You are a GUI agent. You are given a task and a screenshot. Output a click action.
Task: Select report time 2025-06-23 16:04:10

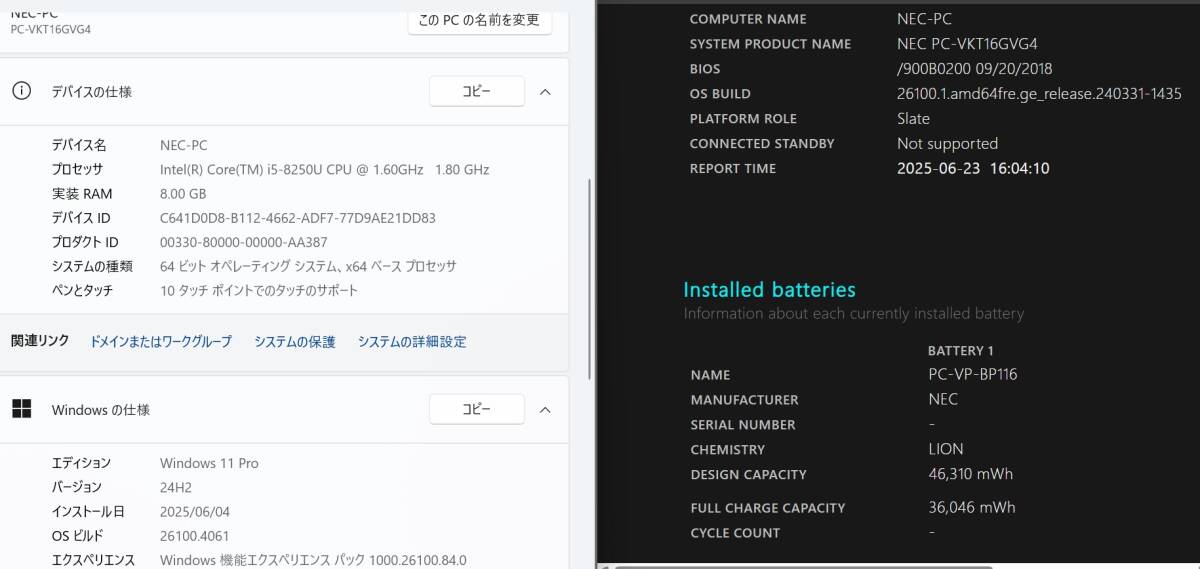click(x=973, y=169)
